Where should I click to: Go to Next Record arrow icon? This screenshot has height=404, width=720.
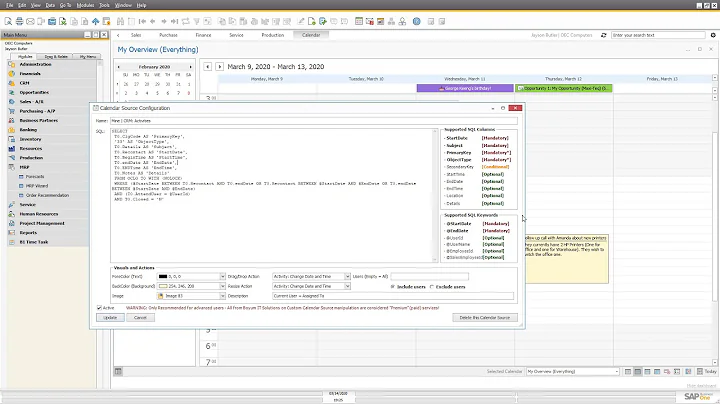[x=164, y=21]
